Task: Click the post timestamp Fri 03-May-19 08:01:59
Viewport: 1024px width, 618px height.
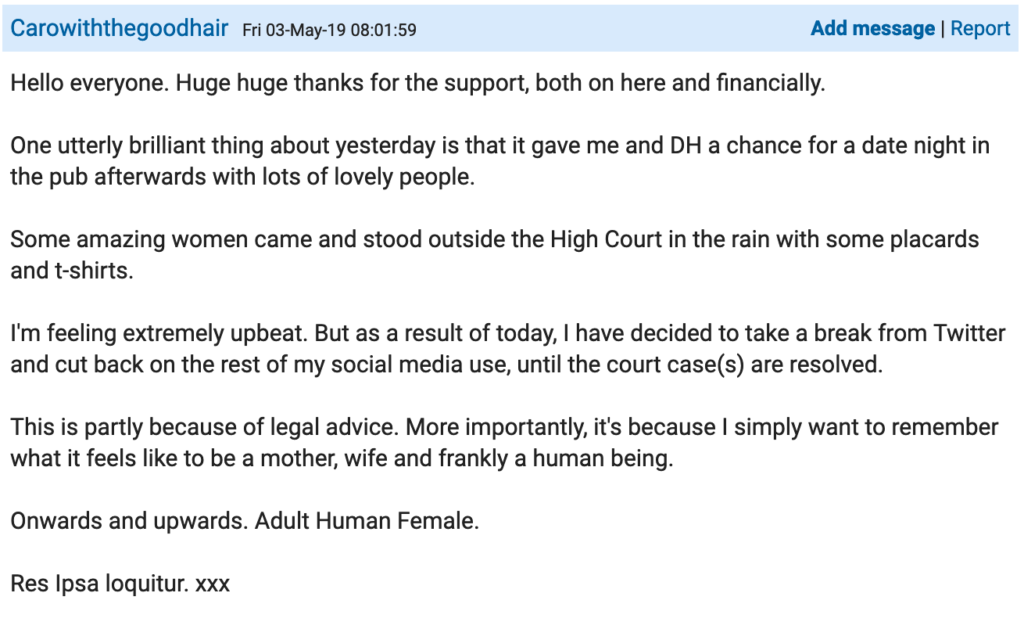Action: (x=329, y=30)
